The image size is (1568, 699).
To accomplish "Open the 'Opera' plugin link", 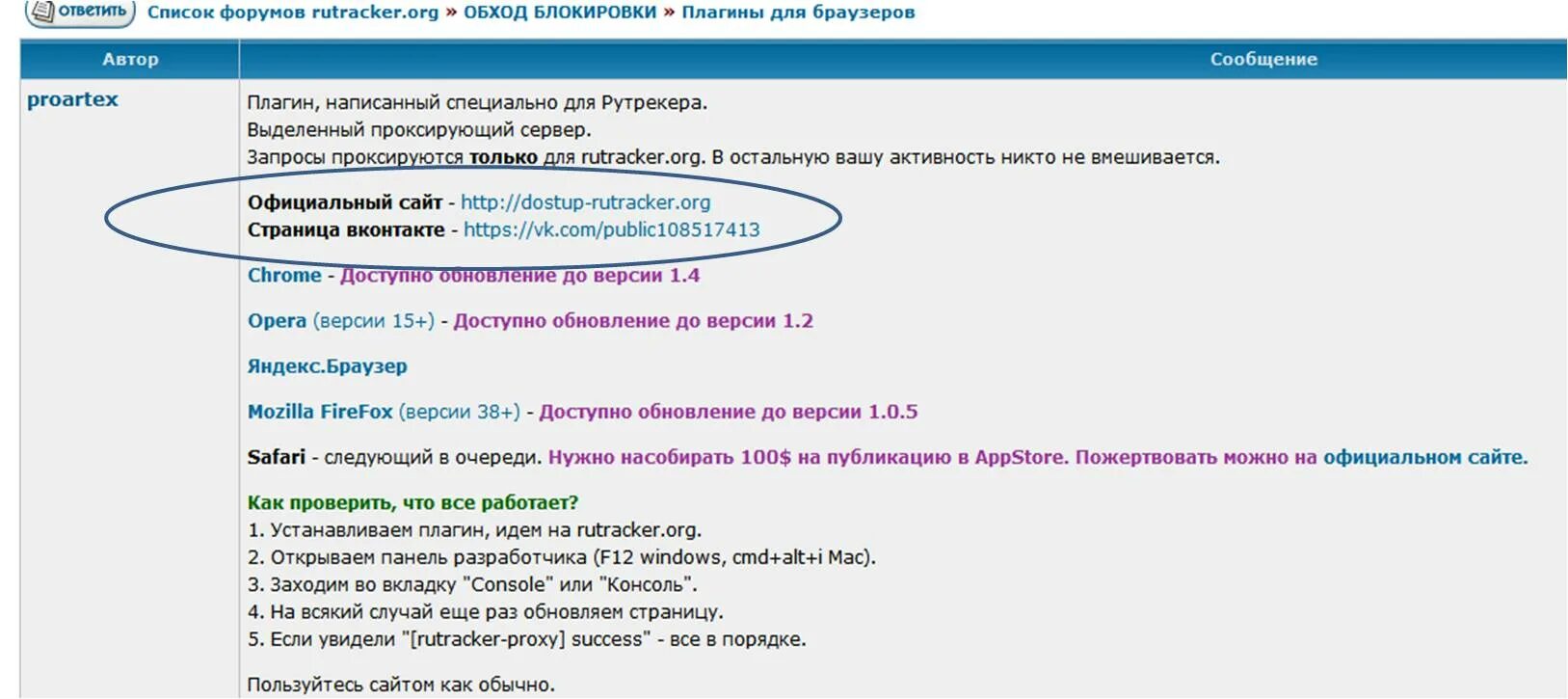I will (x=277, y=320).
